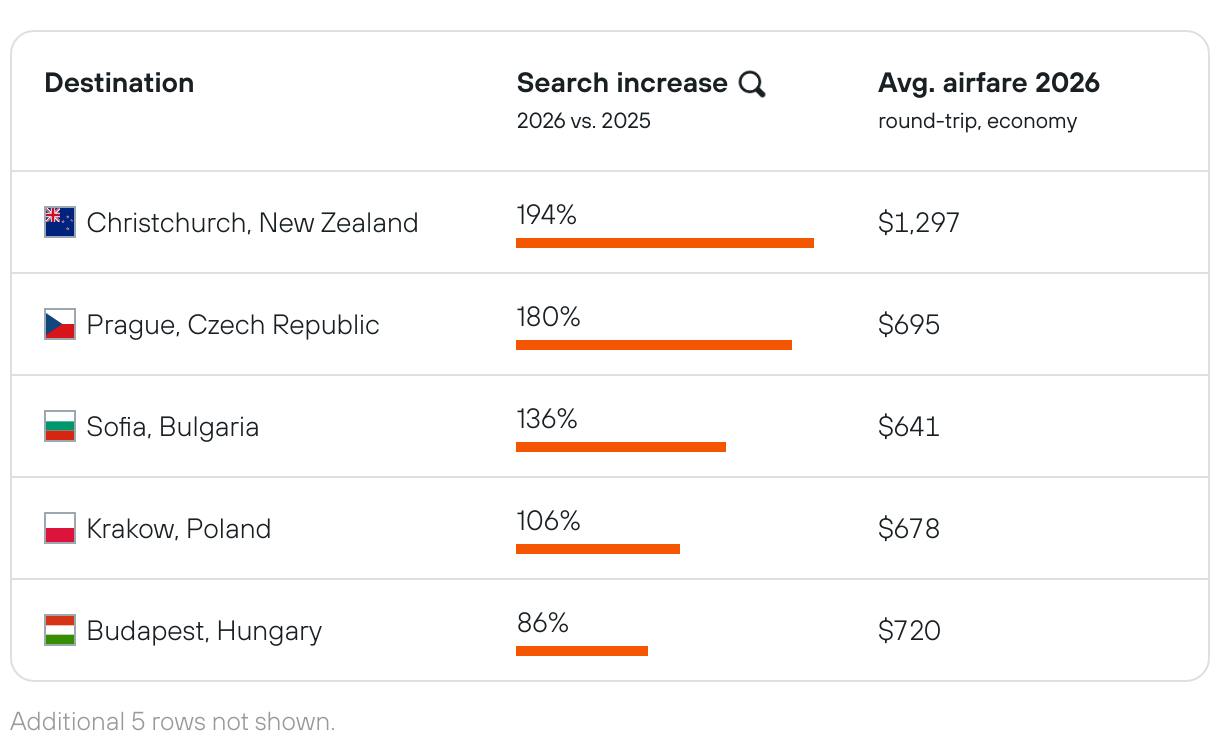This screenshot has height=748, width=1220.
Task: Choose Krakow, Poland destination
Action: (179, 528)
